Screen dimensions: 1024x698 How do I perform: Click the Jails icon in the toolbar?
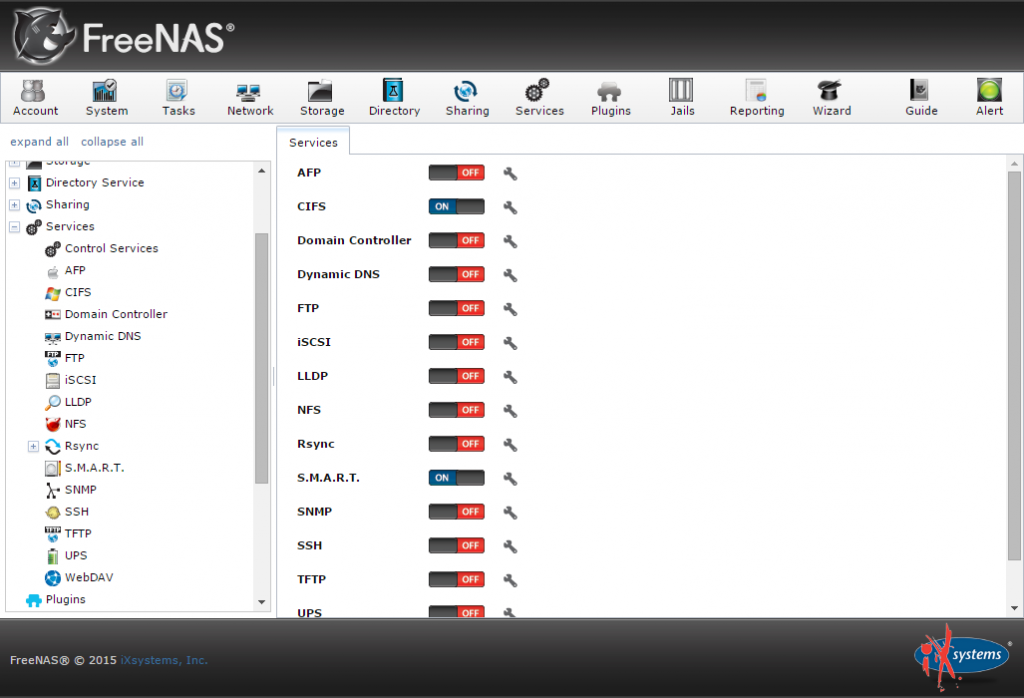[682, 97]
